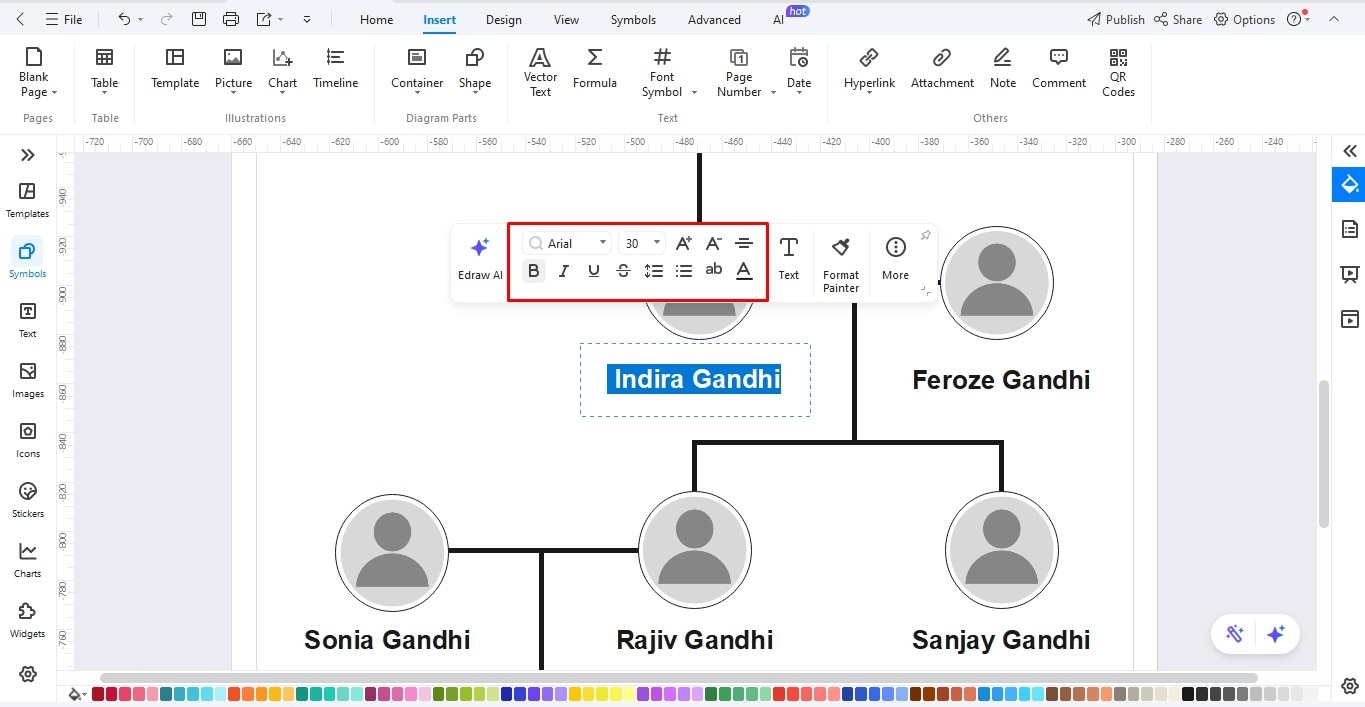Open the font family dropdown
Image resolution: width=1365 pixels, height=707 pixels.
click(x=603, y=242)
